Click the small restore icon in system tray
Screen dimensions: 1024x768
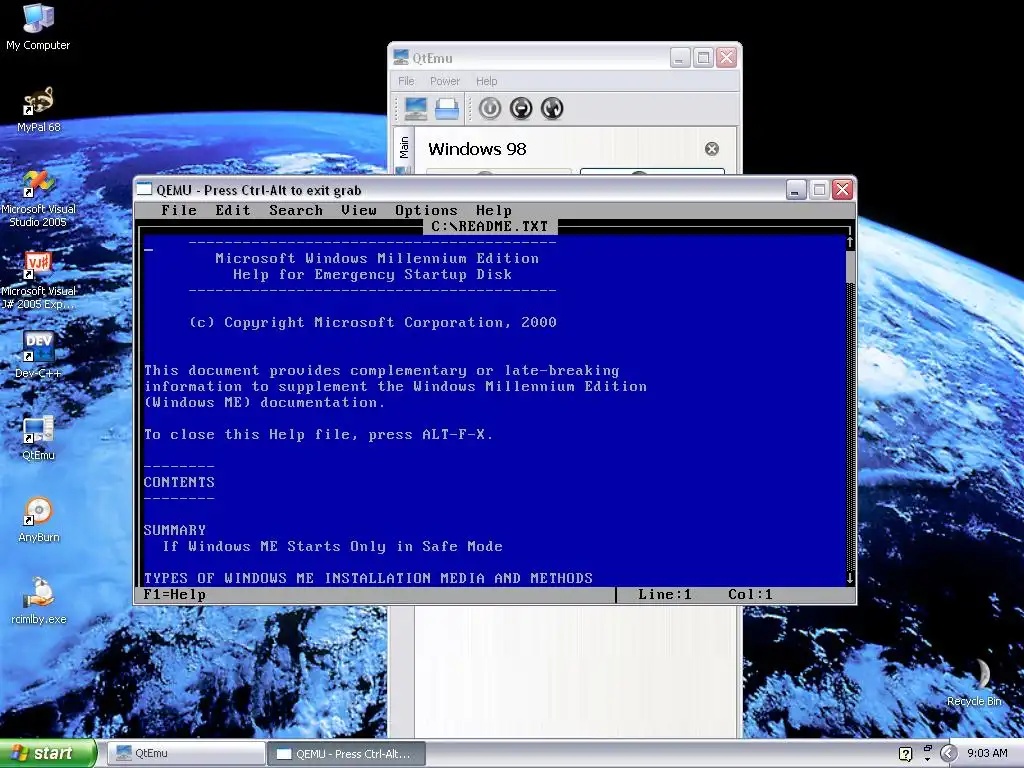[927, 748]
